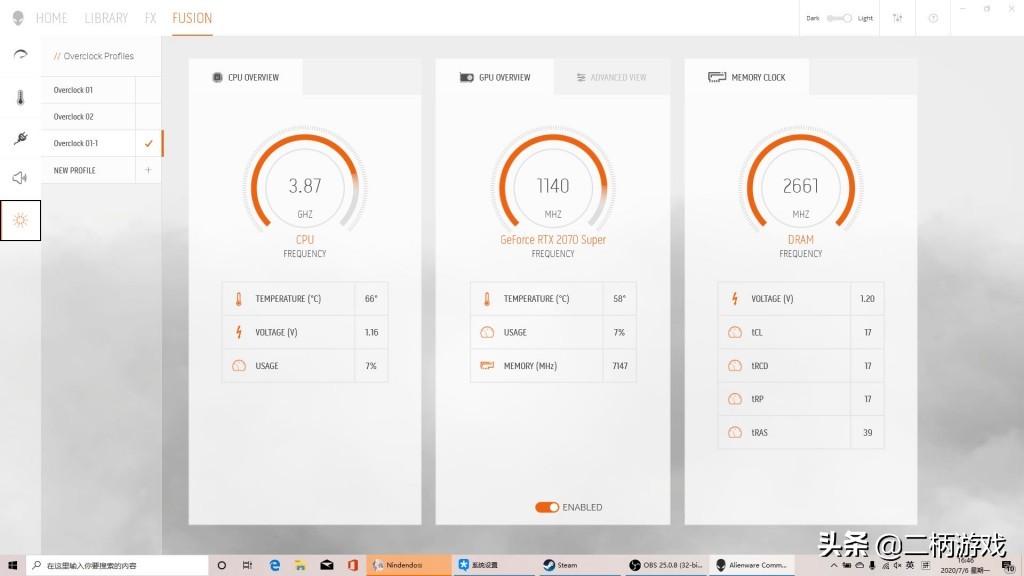Switch to the ADVANCED VIEW tab
This screenshot has height=576, width=1024.
pos(612,77)
